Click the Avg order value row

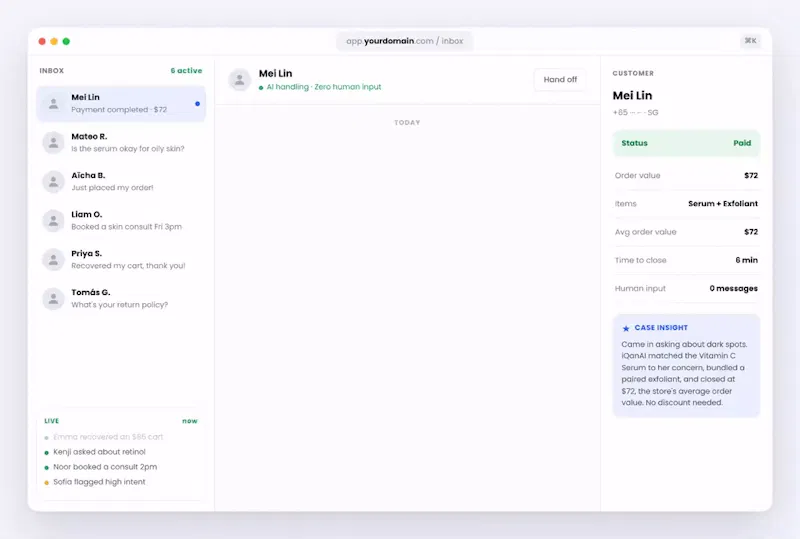point(686,232)
